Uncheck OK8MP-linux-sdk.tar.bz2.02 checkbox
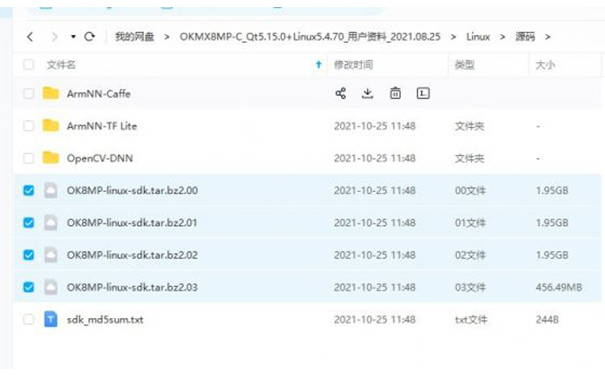Screen dimensions: 605x375 point(29,255)
